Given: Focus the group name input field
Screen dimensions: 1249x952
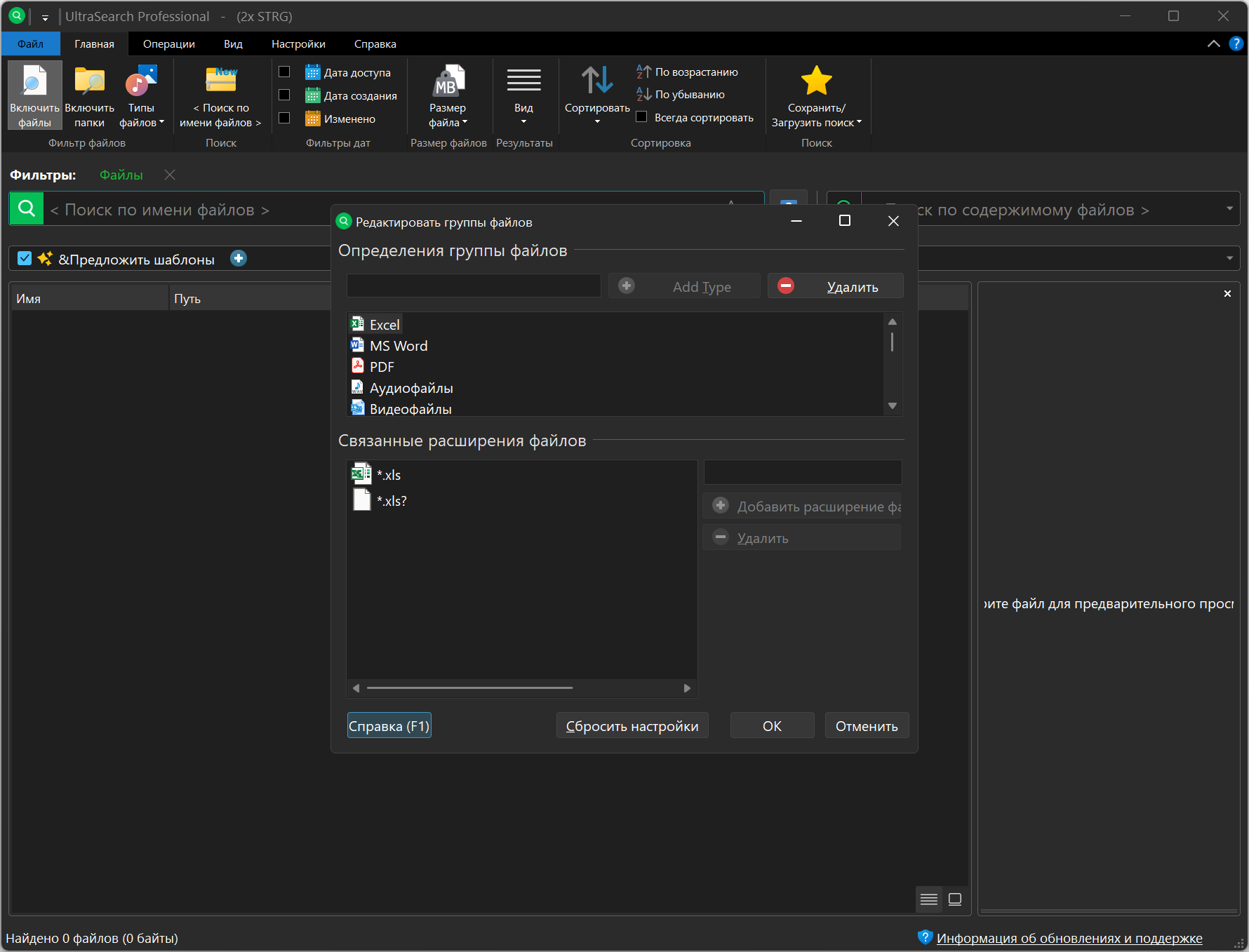Looking at the screenshot, I should (x=474, y=286).
